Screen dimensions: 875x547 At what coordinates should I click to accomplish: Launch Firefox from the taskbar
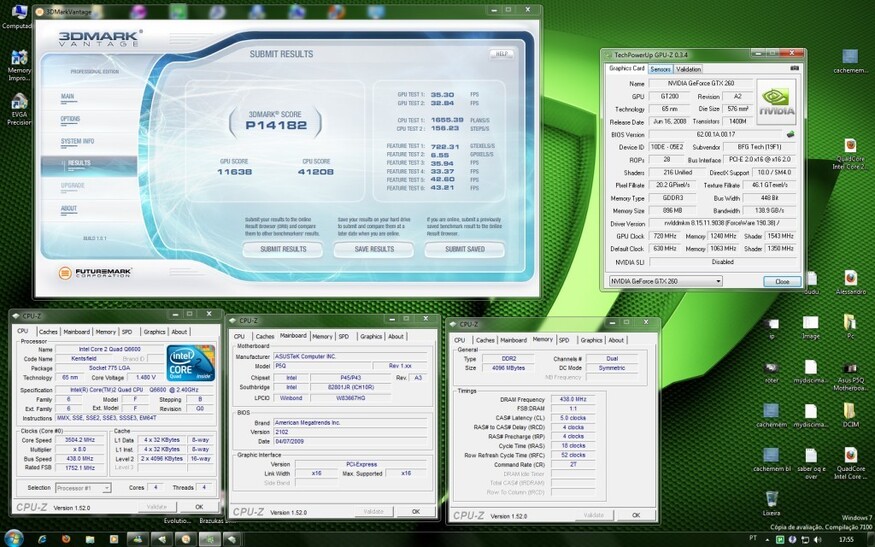point(66,539)
